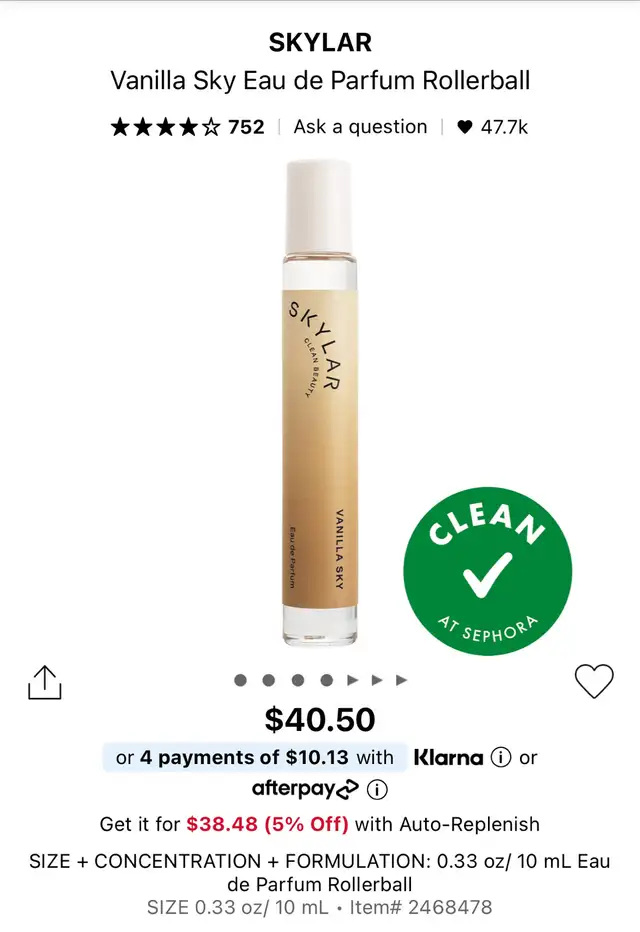Play the second video carousel indicator
Screen dimensions: 640x932
pyautogui.click(x=377, y=680)
